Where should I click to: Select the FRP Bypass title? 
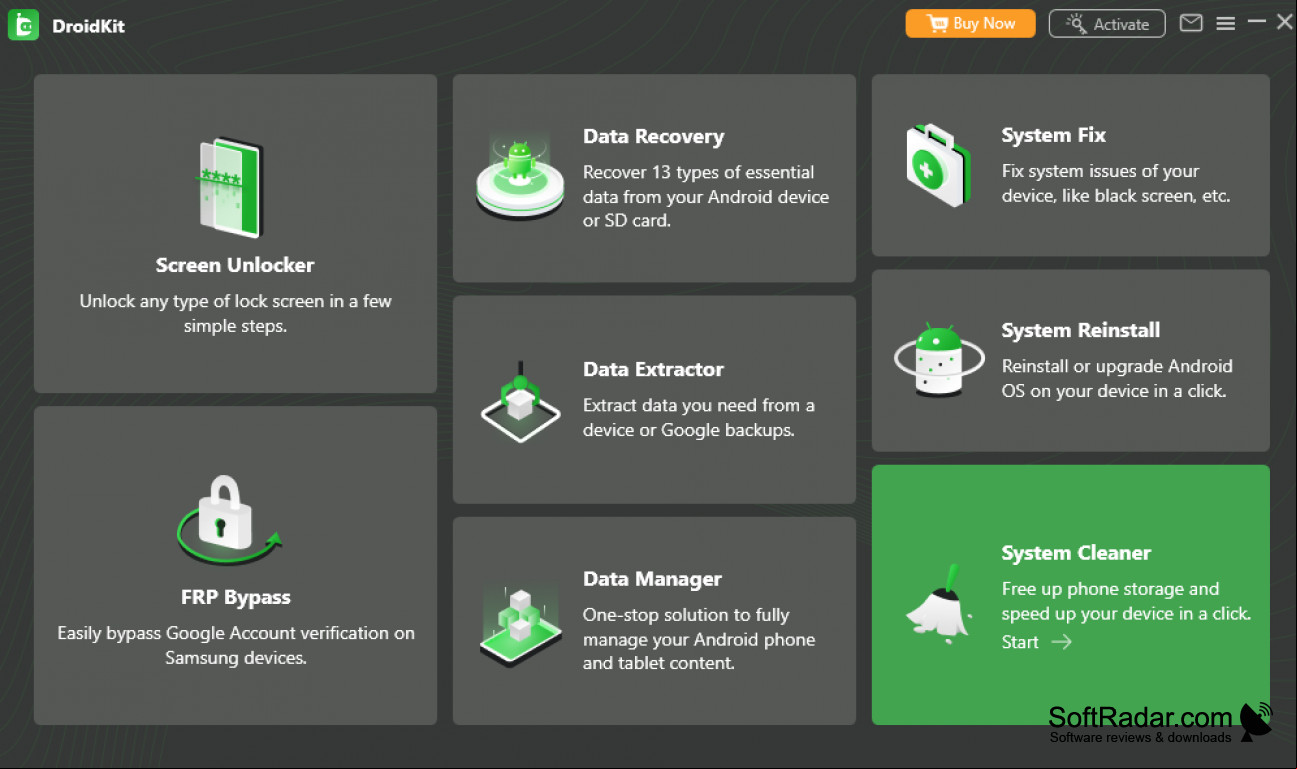tap(236, 597)
